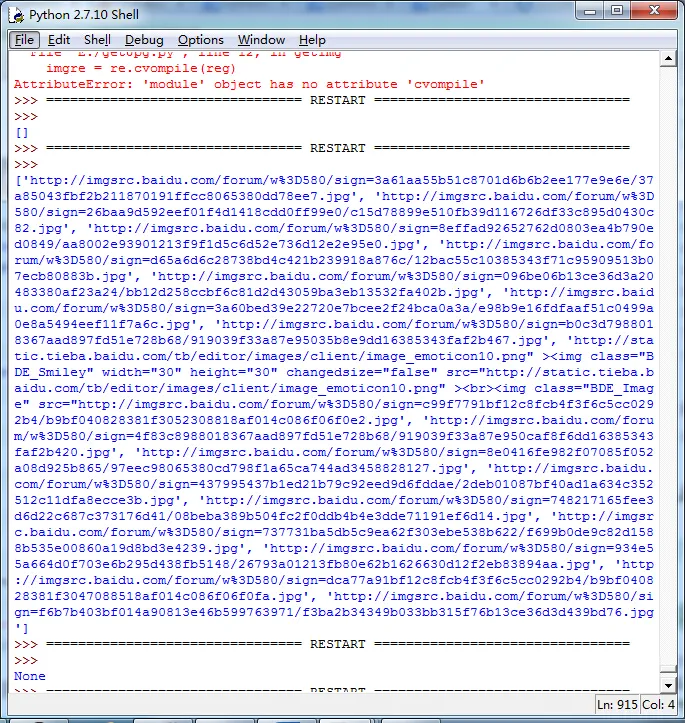
Task: Close the Python Shell window
Action: pos(654,11)
